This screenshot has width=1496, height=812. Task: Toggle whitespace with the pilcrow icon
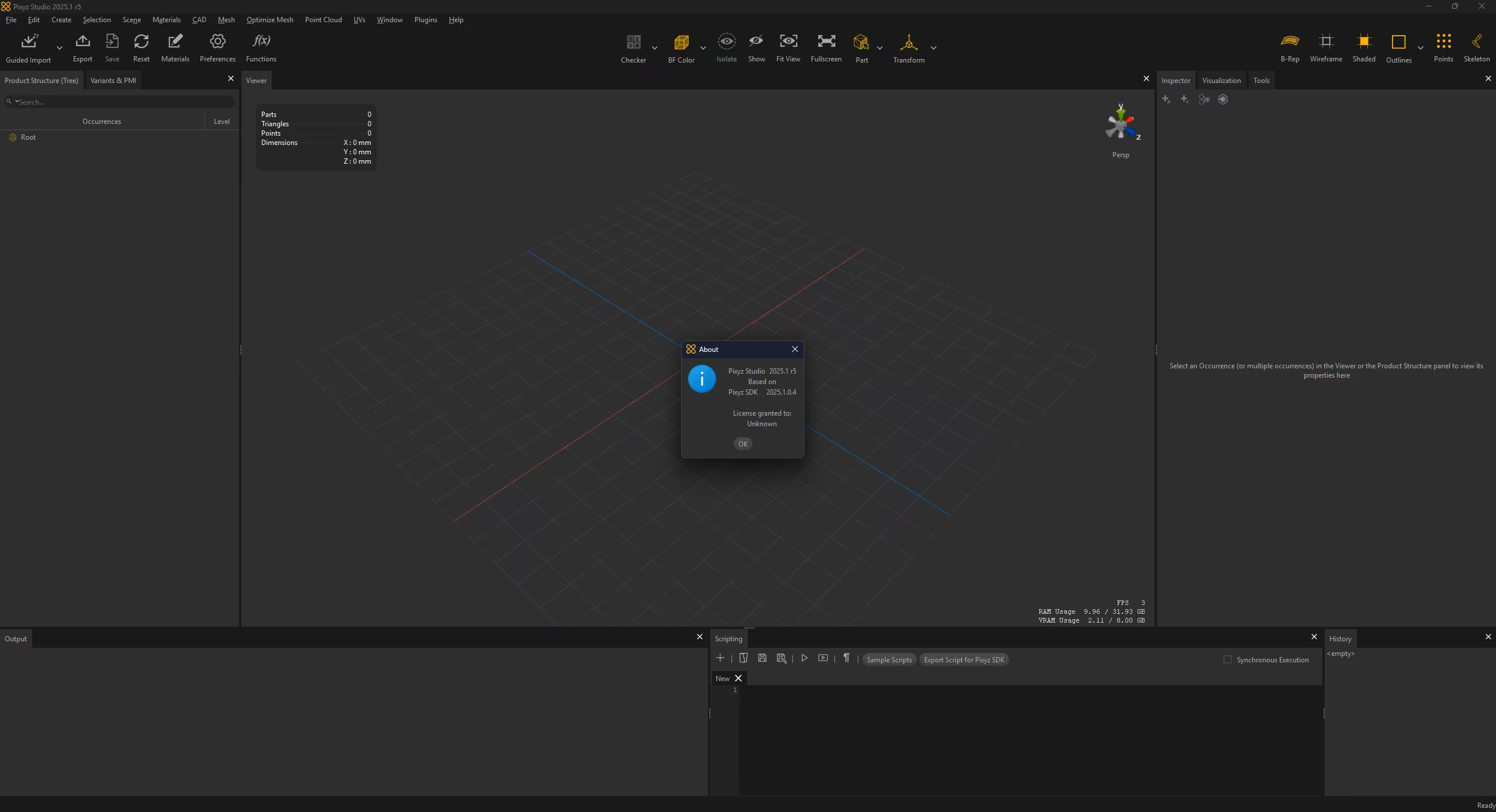tap(846, 658)
